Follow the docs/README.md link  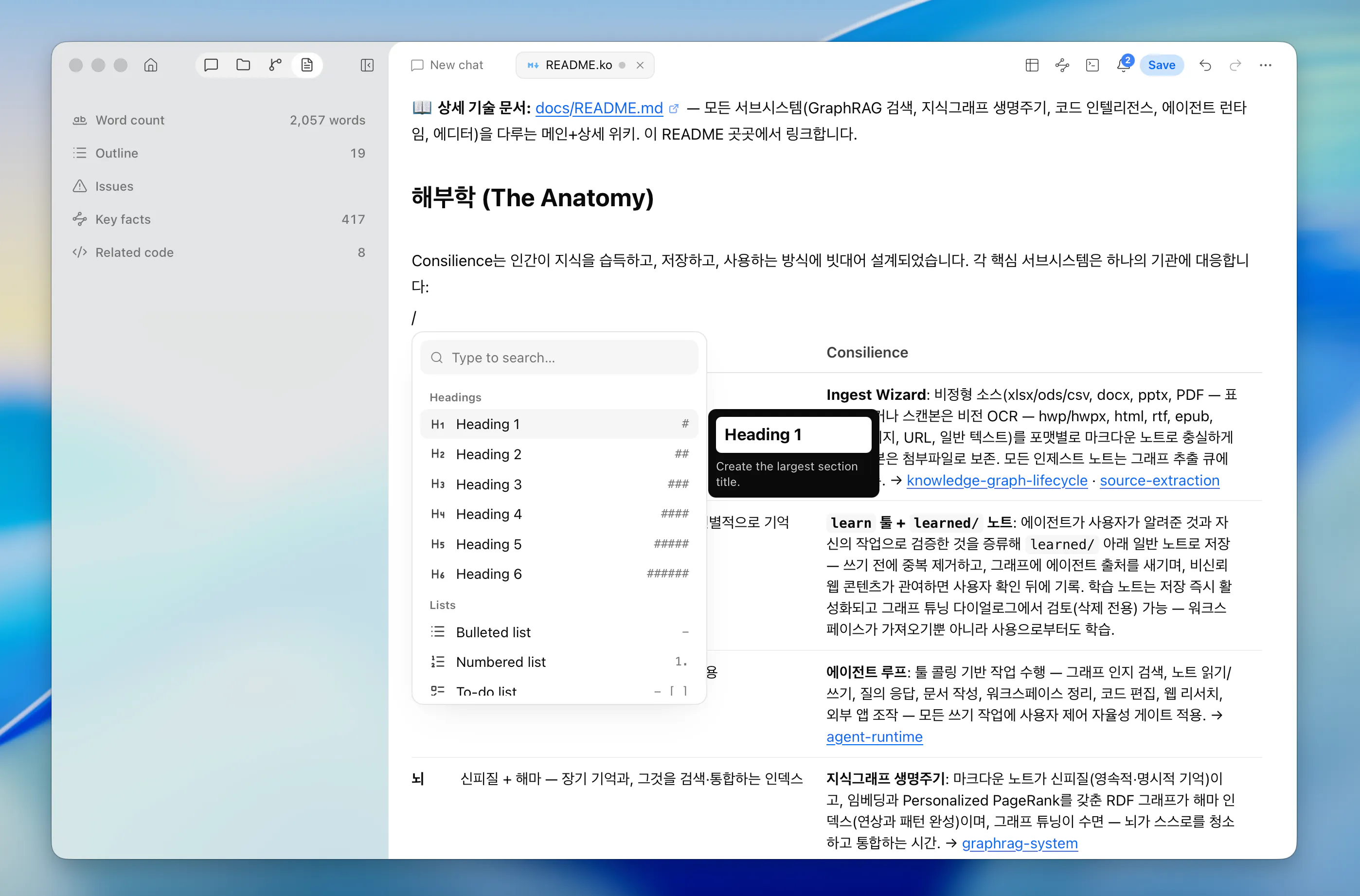click(599, 108)
